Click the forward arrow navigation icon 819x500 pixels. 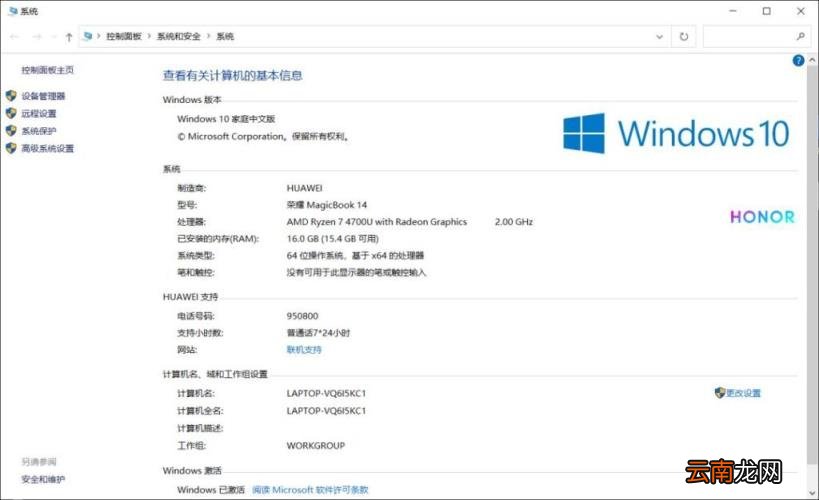[37, 37]
